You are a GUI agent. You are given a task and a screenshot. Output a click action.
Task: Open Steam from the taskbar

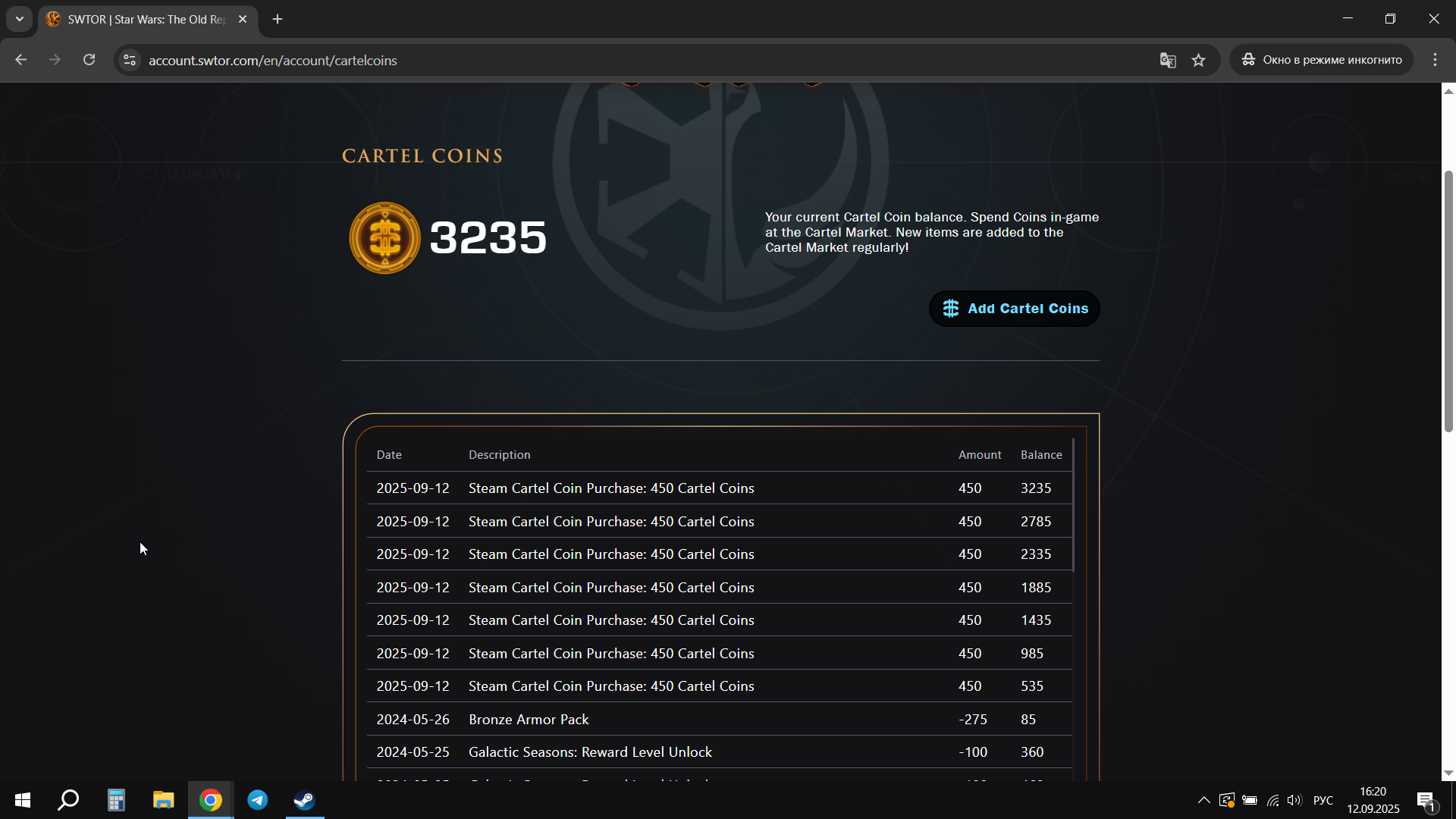coord(305,800)
